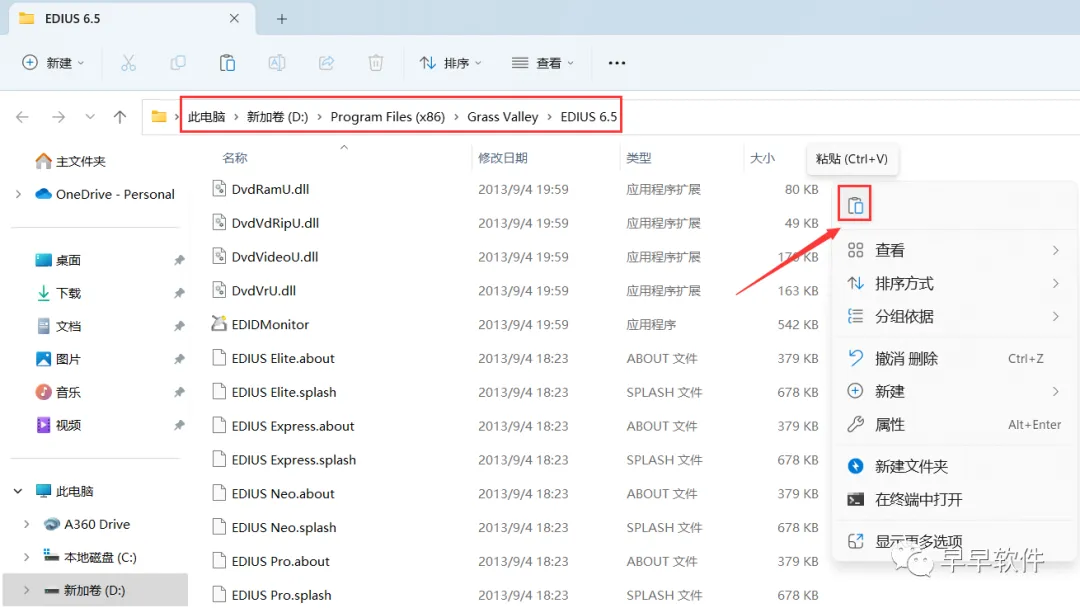The image size is (1080, 608).
Task: Sort by the 修改日期 column header
Action: click(x=503, y=158)
